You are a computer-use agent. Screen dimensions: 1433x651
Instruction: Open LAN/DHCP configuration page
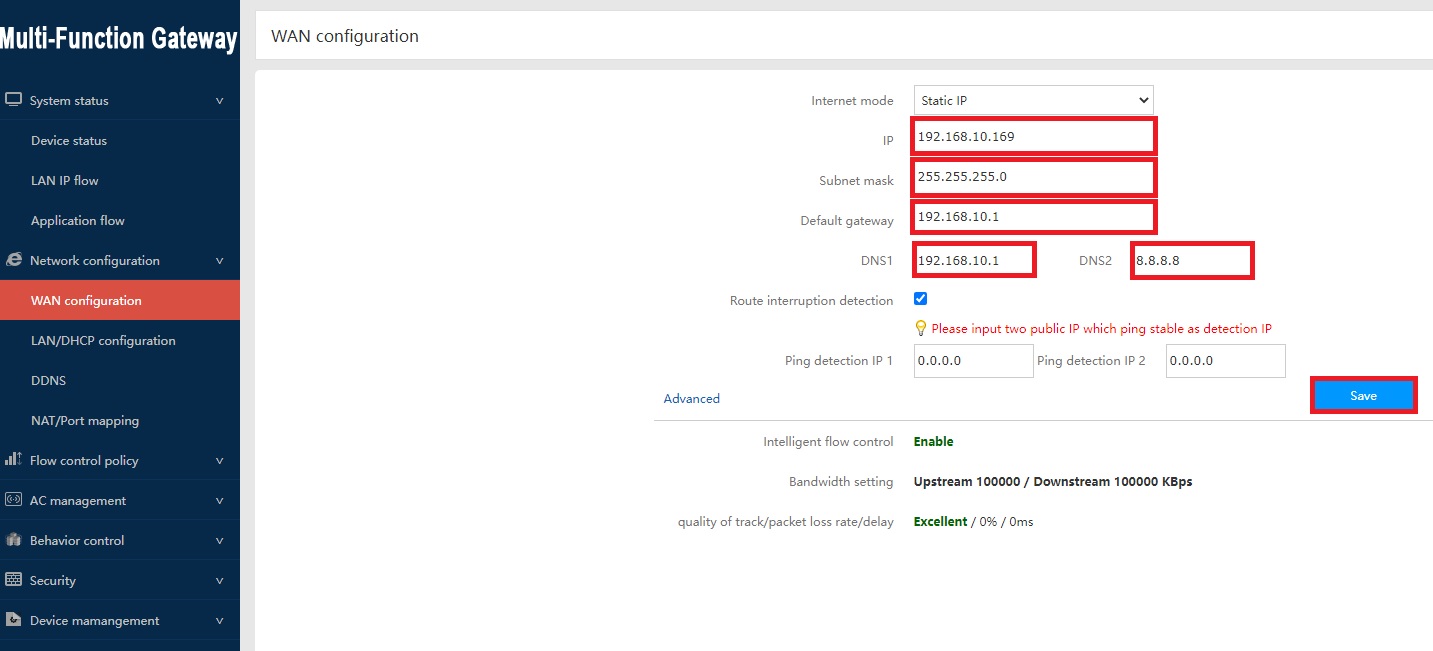103,341
